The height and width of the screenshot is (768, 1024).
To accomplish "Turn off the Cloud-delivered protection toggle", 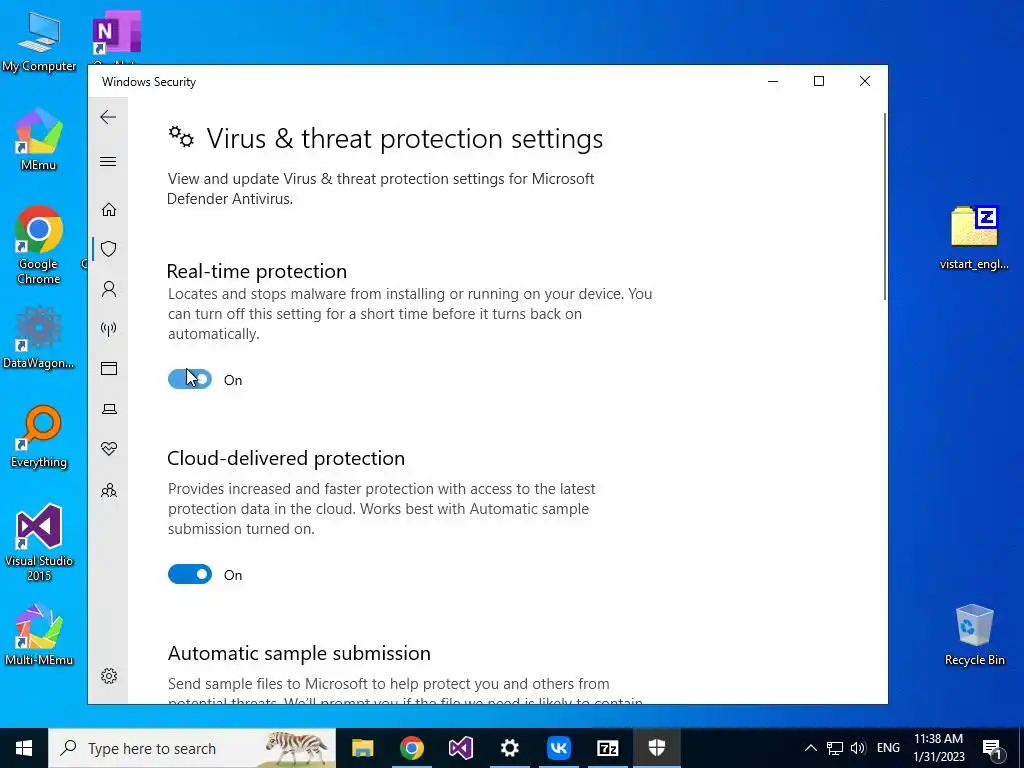I will [189, 574].
